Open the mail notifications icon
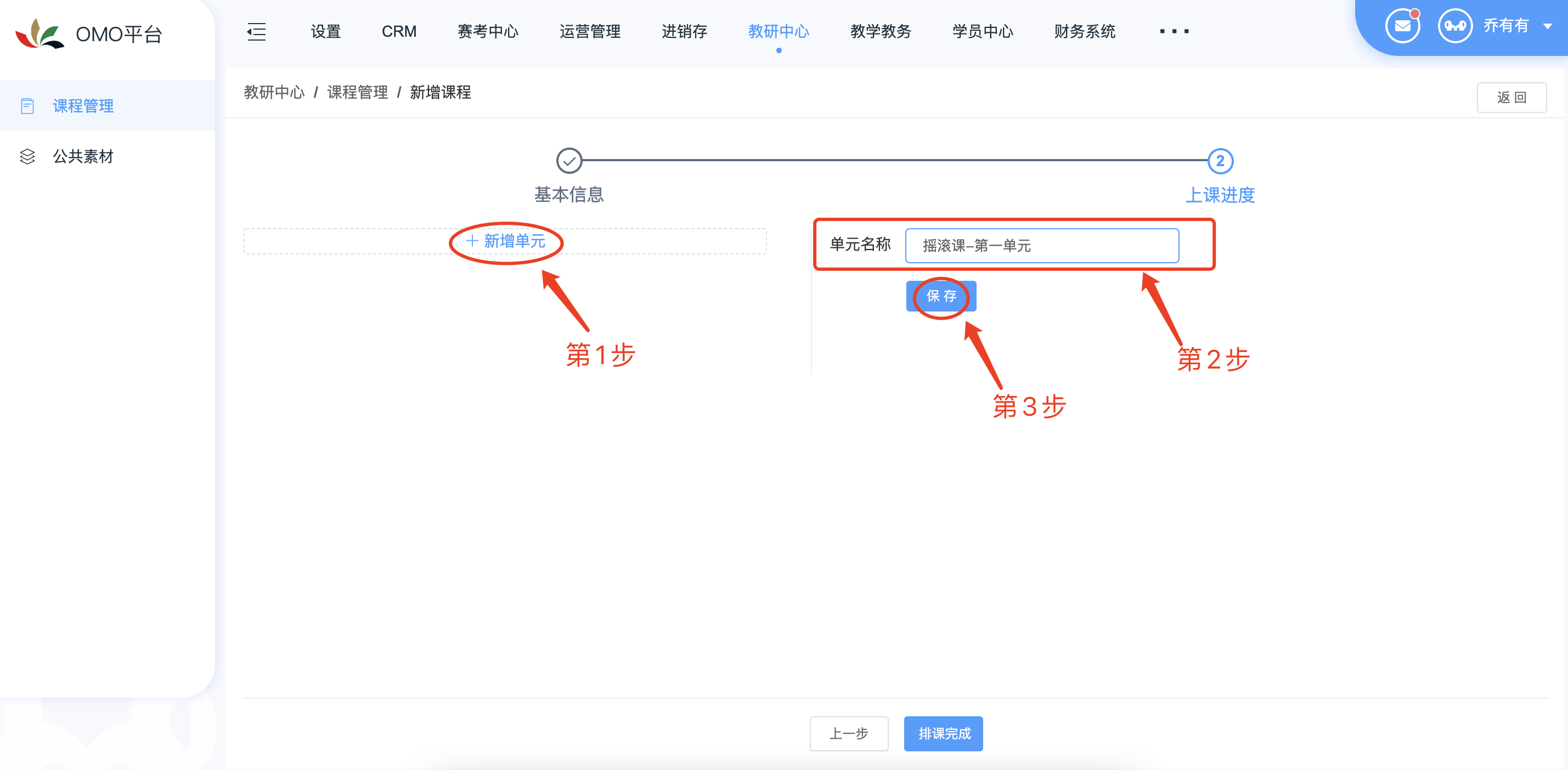 tap(1402, 26)
